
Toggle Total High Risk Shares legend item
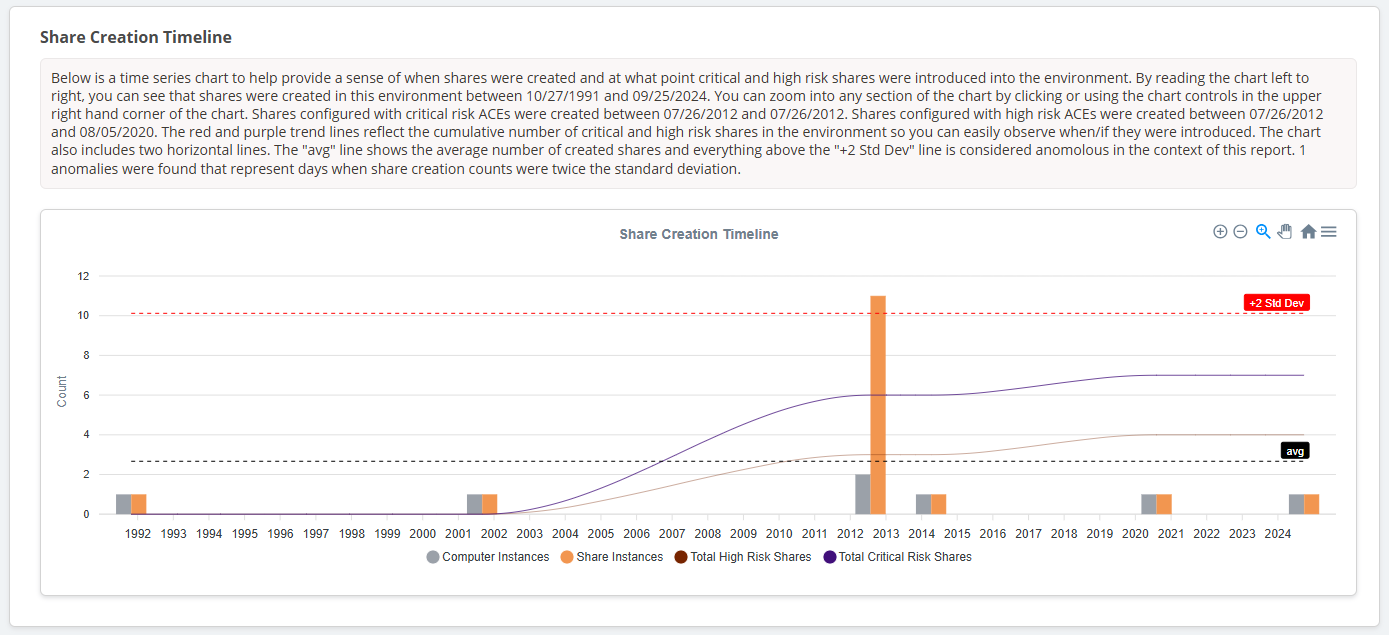coord(743,557)
